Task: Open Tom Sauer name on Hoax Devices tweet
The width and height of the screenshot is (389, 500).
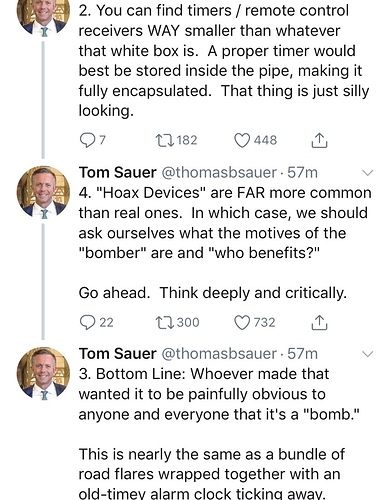Action: tap(117, 173)
